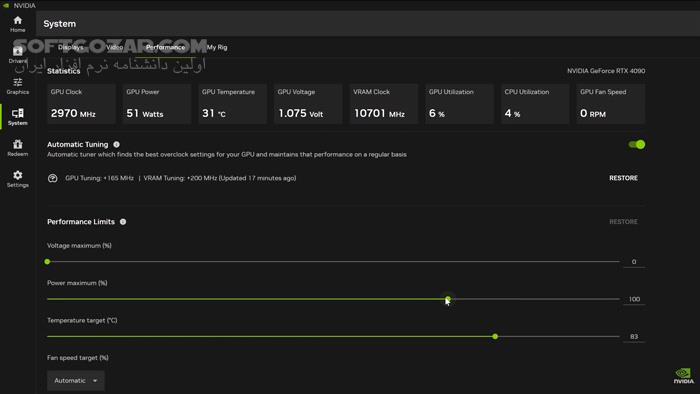Click NVIDIA logo at bottom right

coord(683,375)
